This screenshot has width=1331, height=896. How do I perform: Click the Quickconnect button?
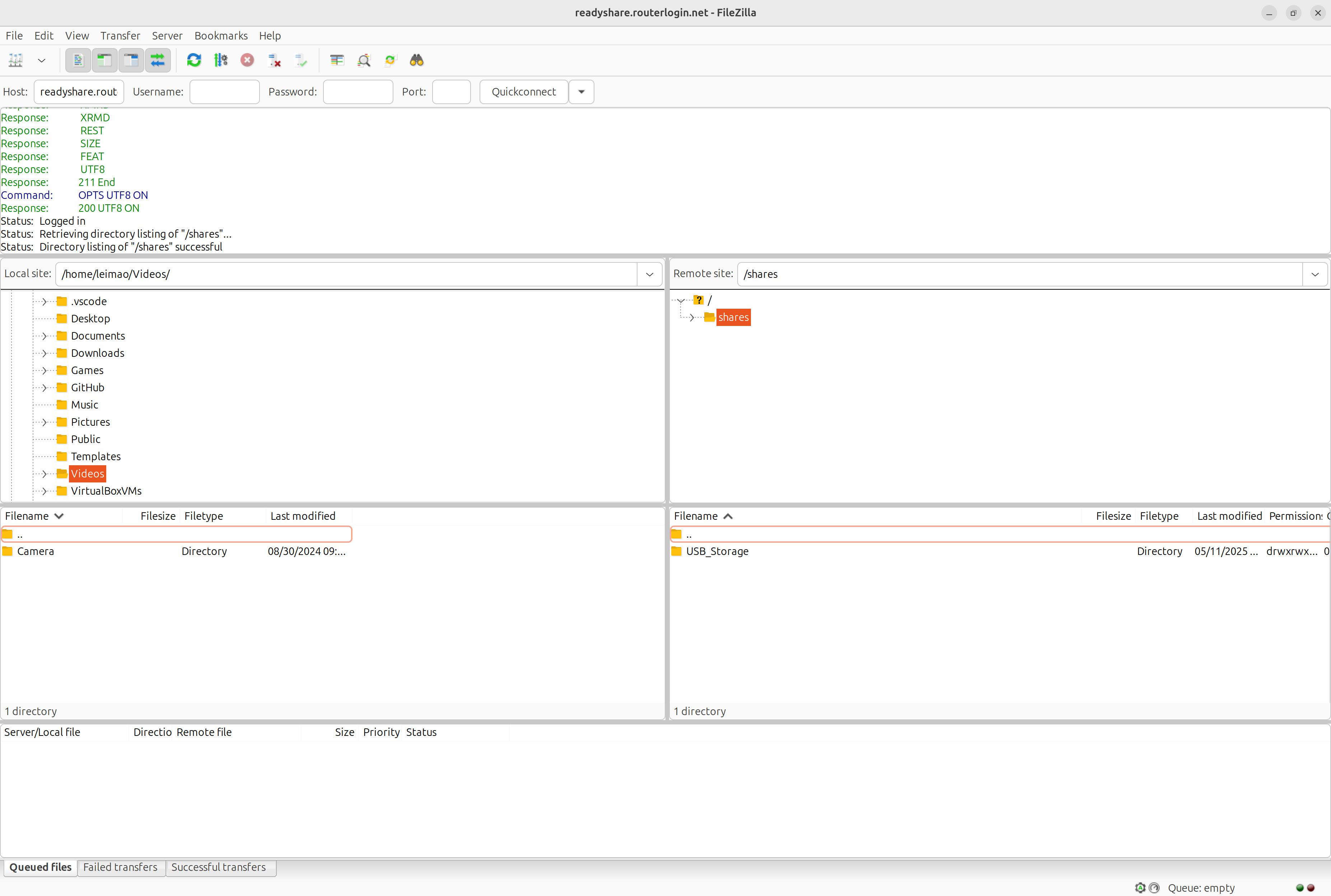tap(524, 92)
